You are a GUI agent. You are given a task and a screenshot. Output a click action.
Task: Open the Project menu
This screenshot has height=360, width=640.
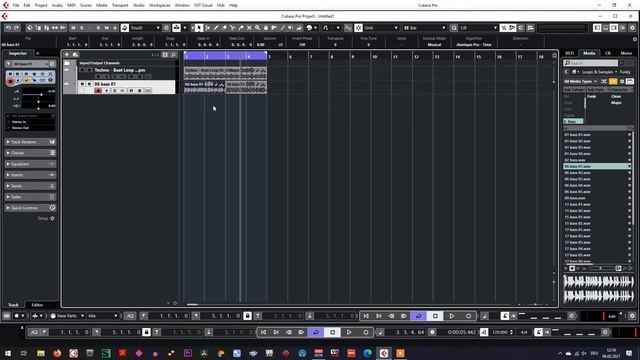[x=41, y=5]
